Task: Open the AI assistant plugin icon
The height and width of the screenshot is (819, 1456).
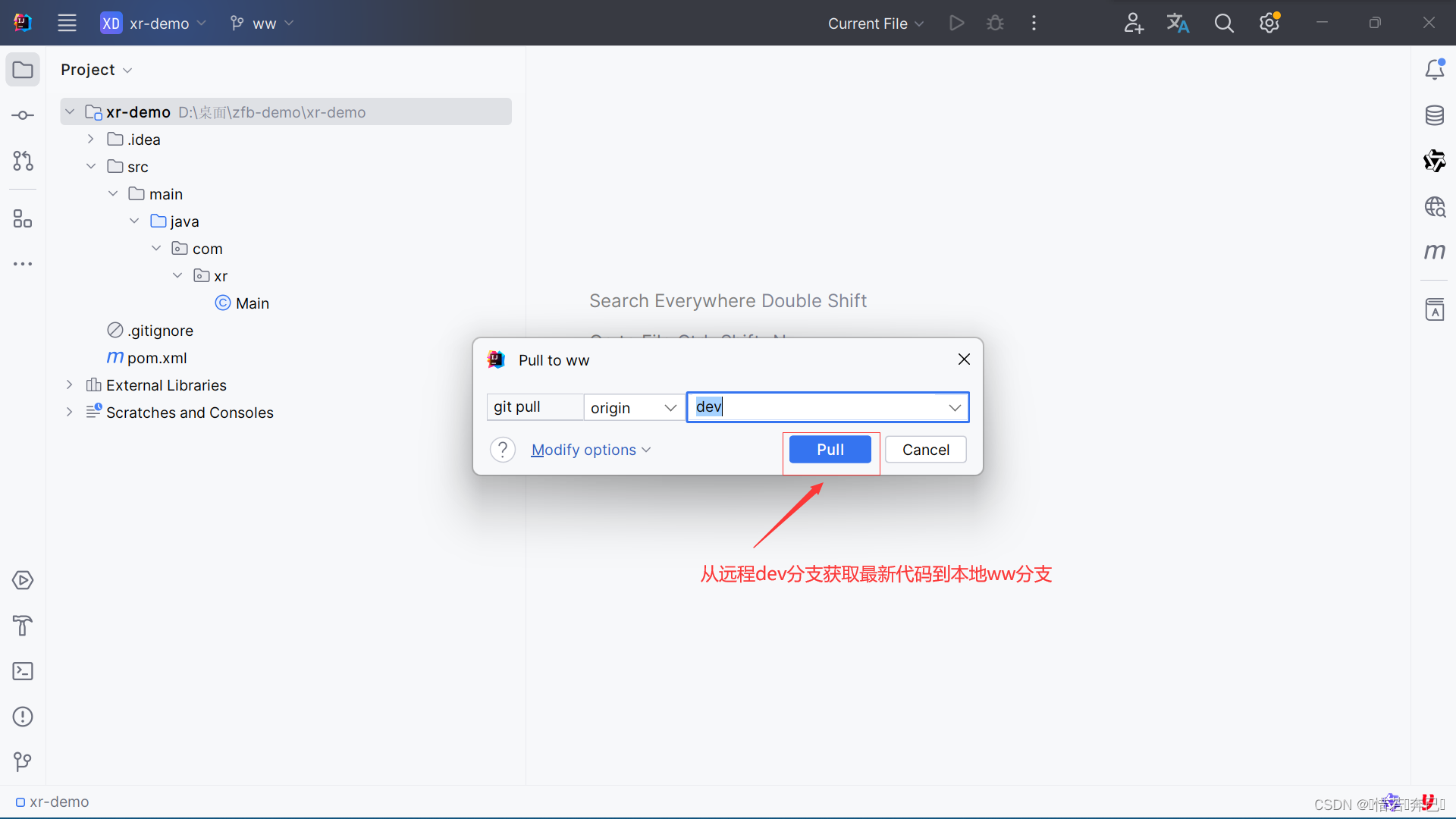Action: point(1434,161)
